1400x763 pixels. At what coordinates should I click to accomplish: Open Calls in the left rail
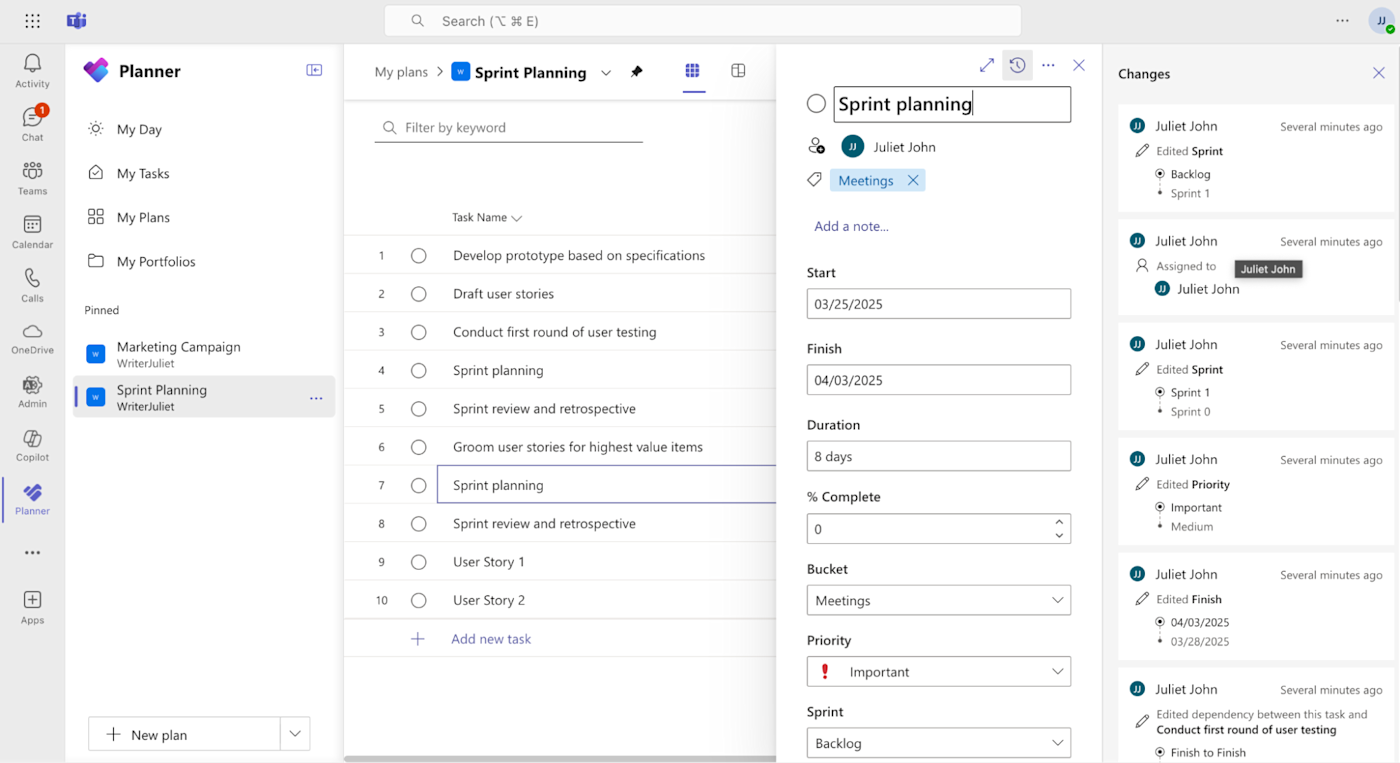[32, 285]
